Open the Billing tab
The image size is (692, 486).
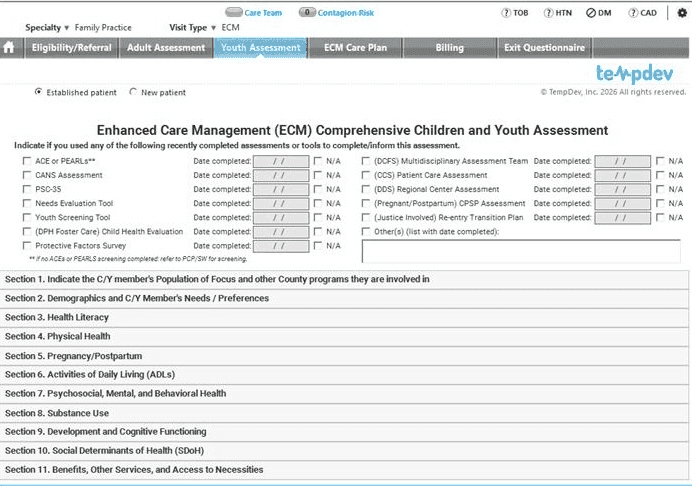click(x=450, y=48)
